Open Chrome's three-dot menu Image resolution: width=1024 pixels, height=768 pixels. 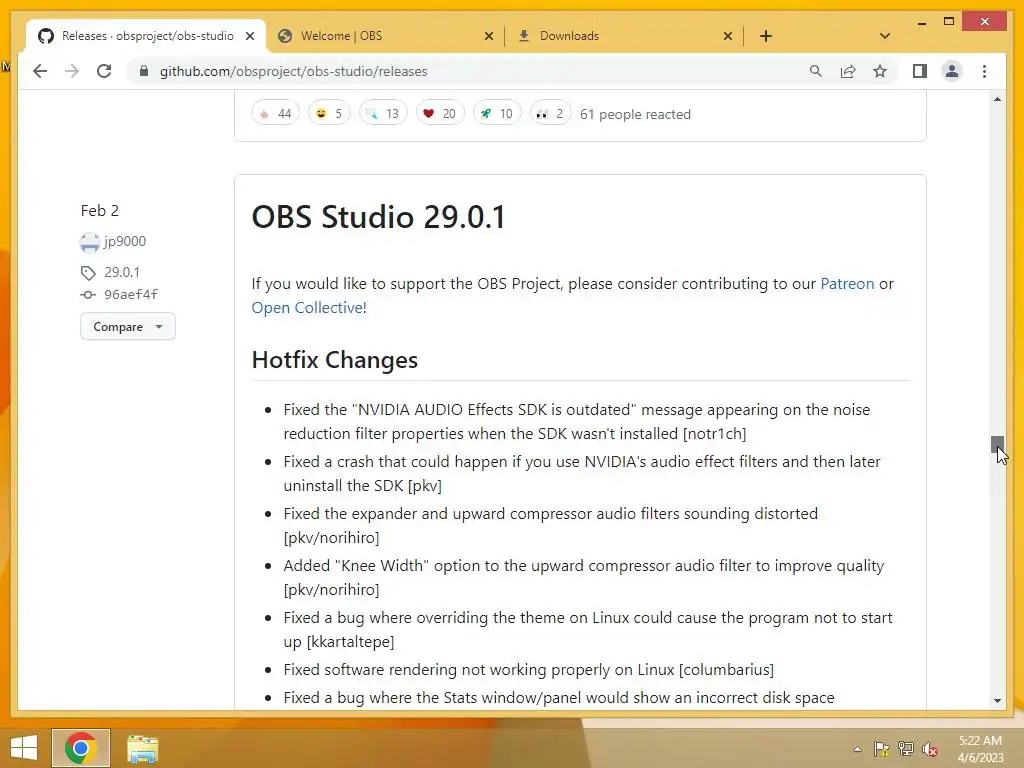pyautogui.click(x=984, y=71)
